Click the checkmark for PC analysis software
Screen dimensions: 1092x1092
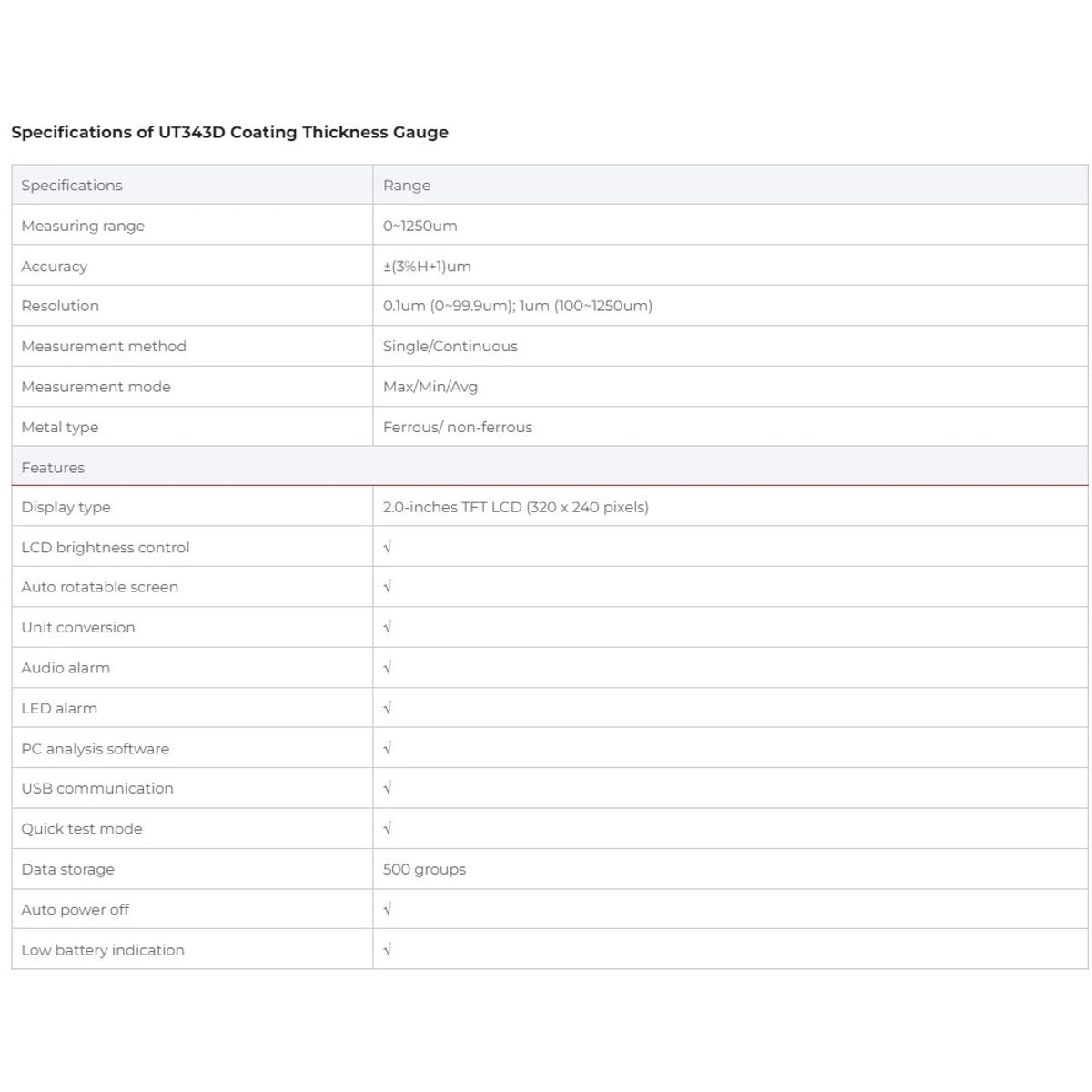pyautogui.click(x=388, y=748)
